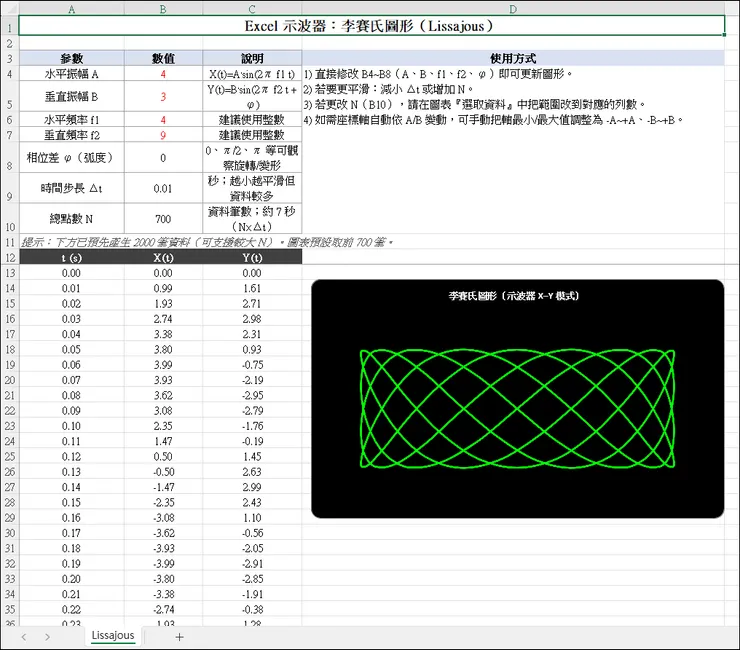Click the 使用方式 header cell
The height and width of the screenshot is (650, 740).
(513, 59)
